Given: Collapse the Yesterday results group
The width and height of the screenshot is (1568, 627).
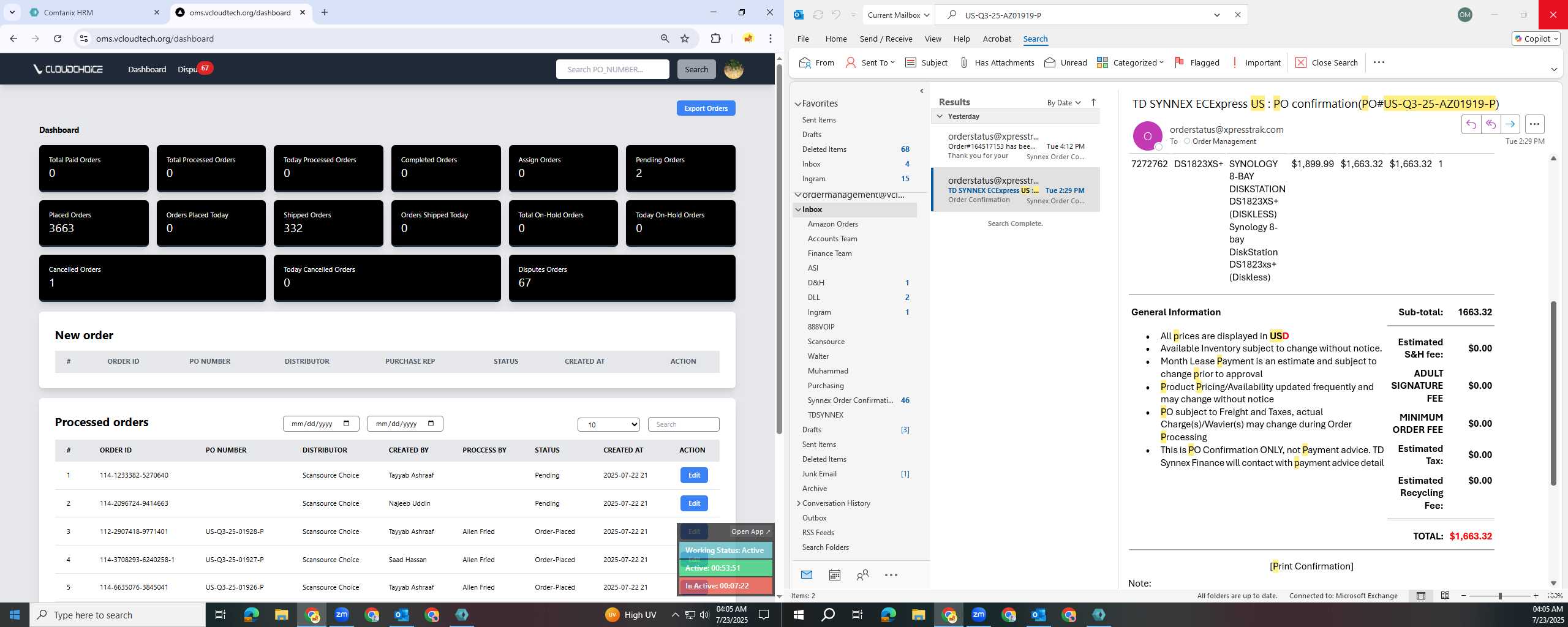Looking at the screenshot, I should click(940, 116).
